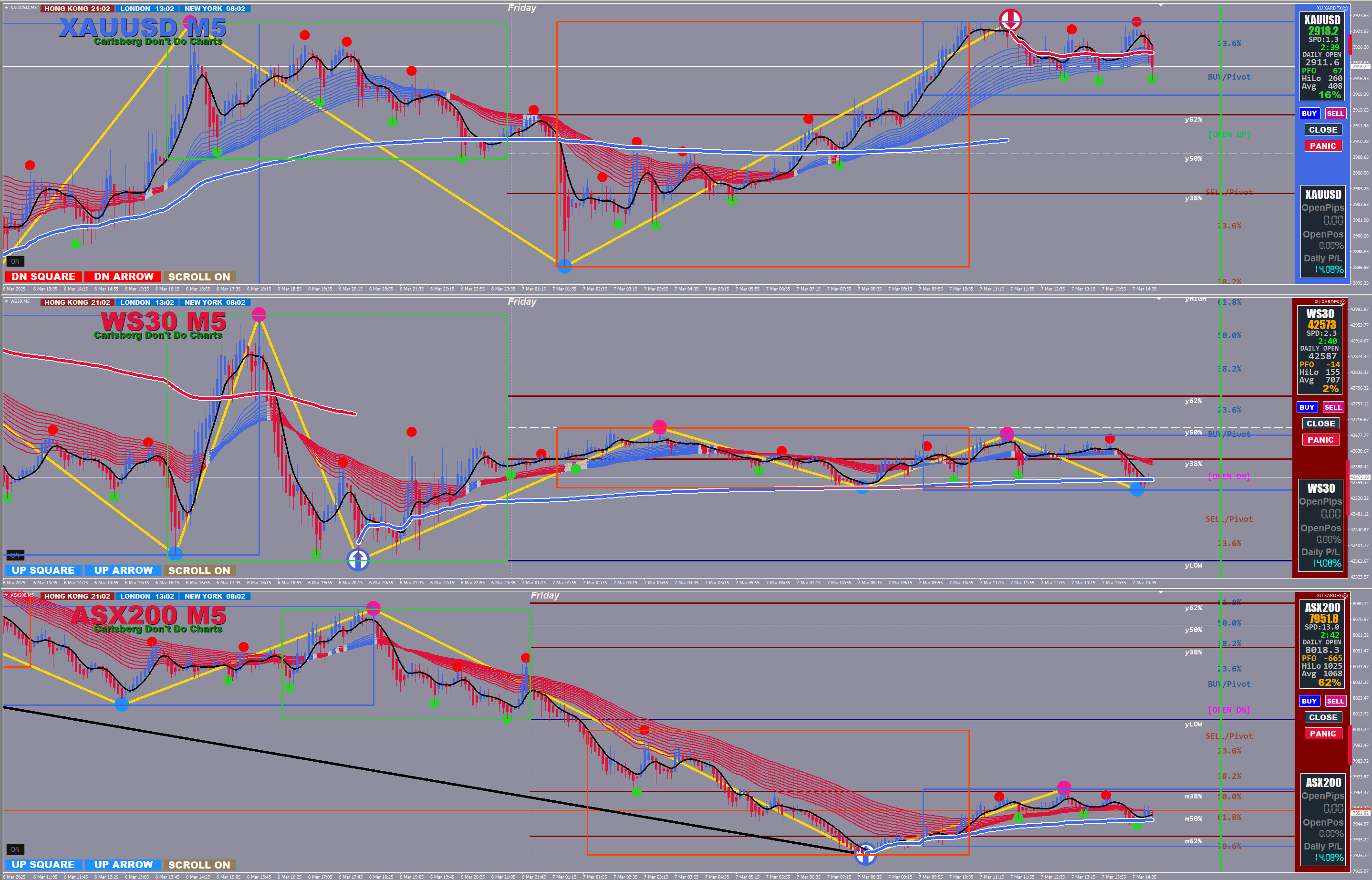This screenshot has width=1372, height=880.
Task: Click the magenta swing-high dot on ASX200 chart
Action: tap(373, 608)
